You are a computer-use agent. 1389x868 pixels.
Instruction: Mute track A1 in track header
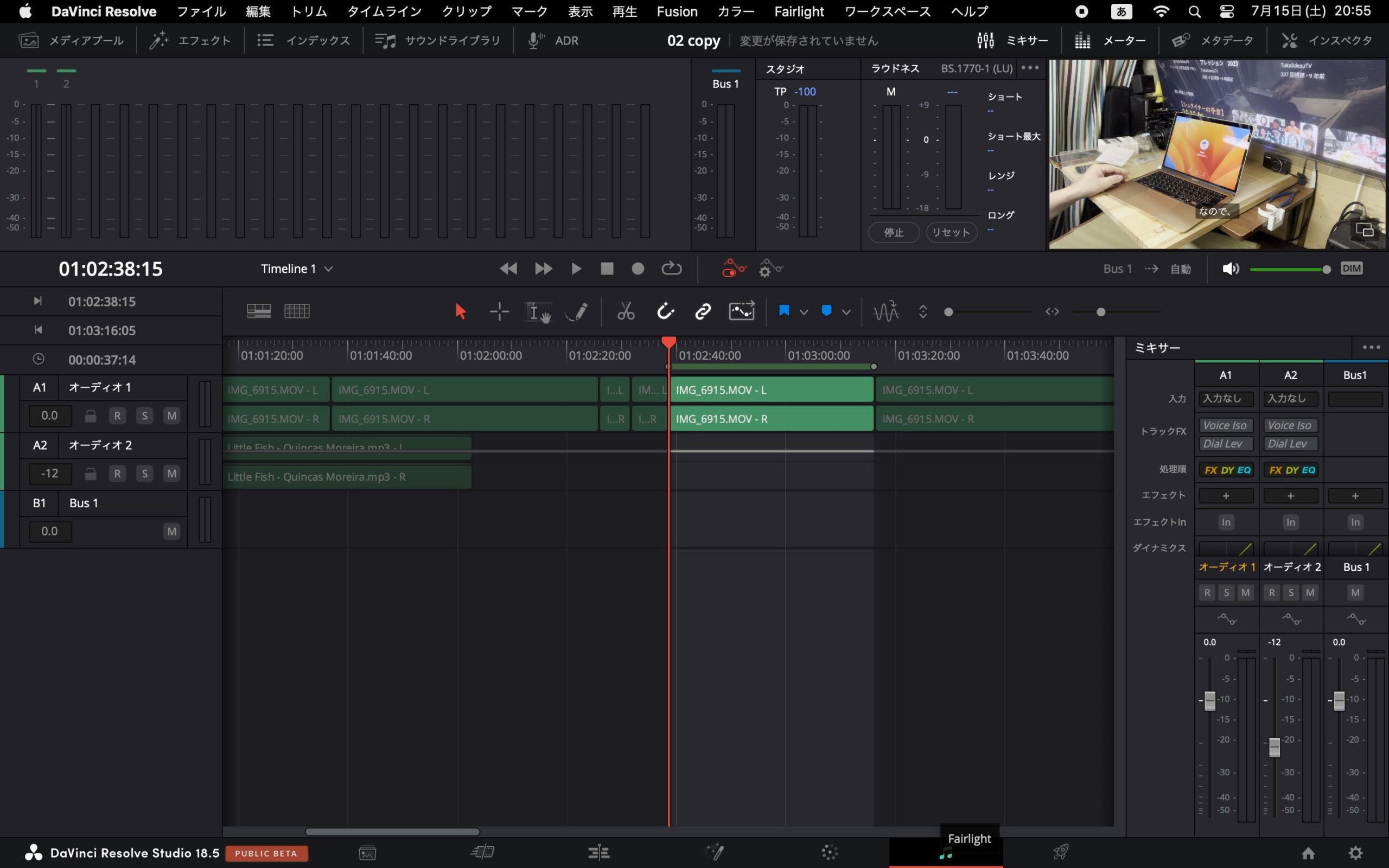tap(171, 416)
